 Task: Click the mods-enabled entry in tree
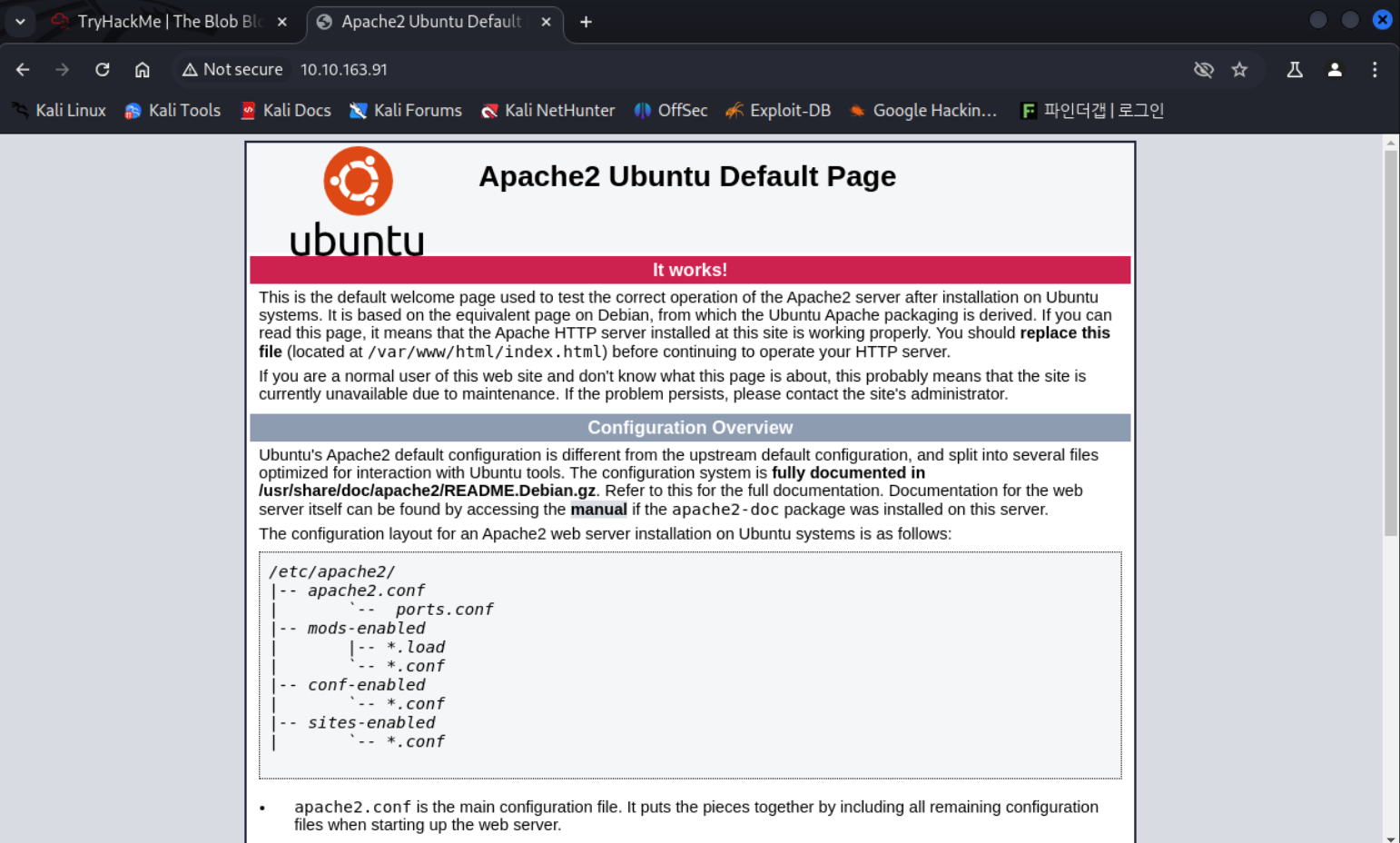(x=366, y=629)
